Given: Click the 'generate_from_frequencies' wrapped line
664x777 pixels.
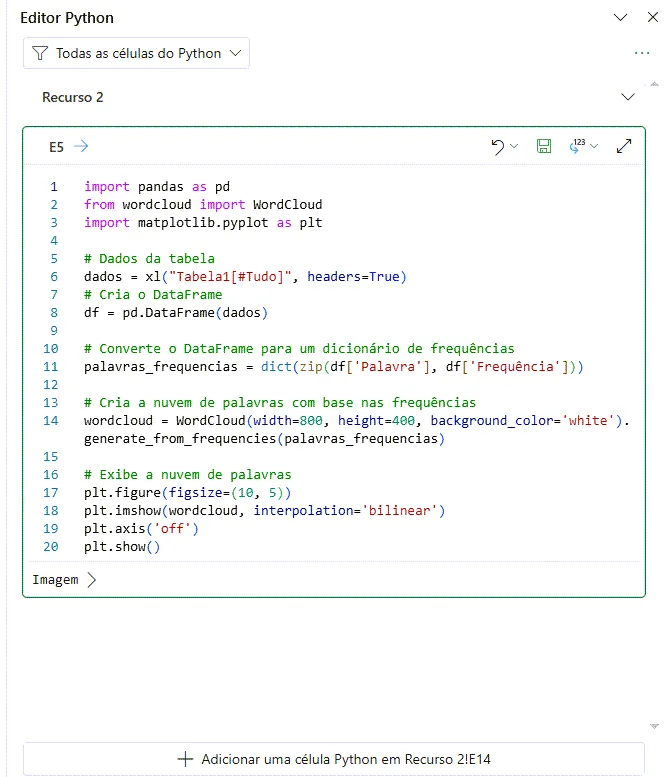Looking at the screenshot, I should 264,439.
